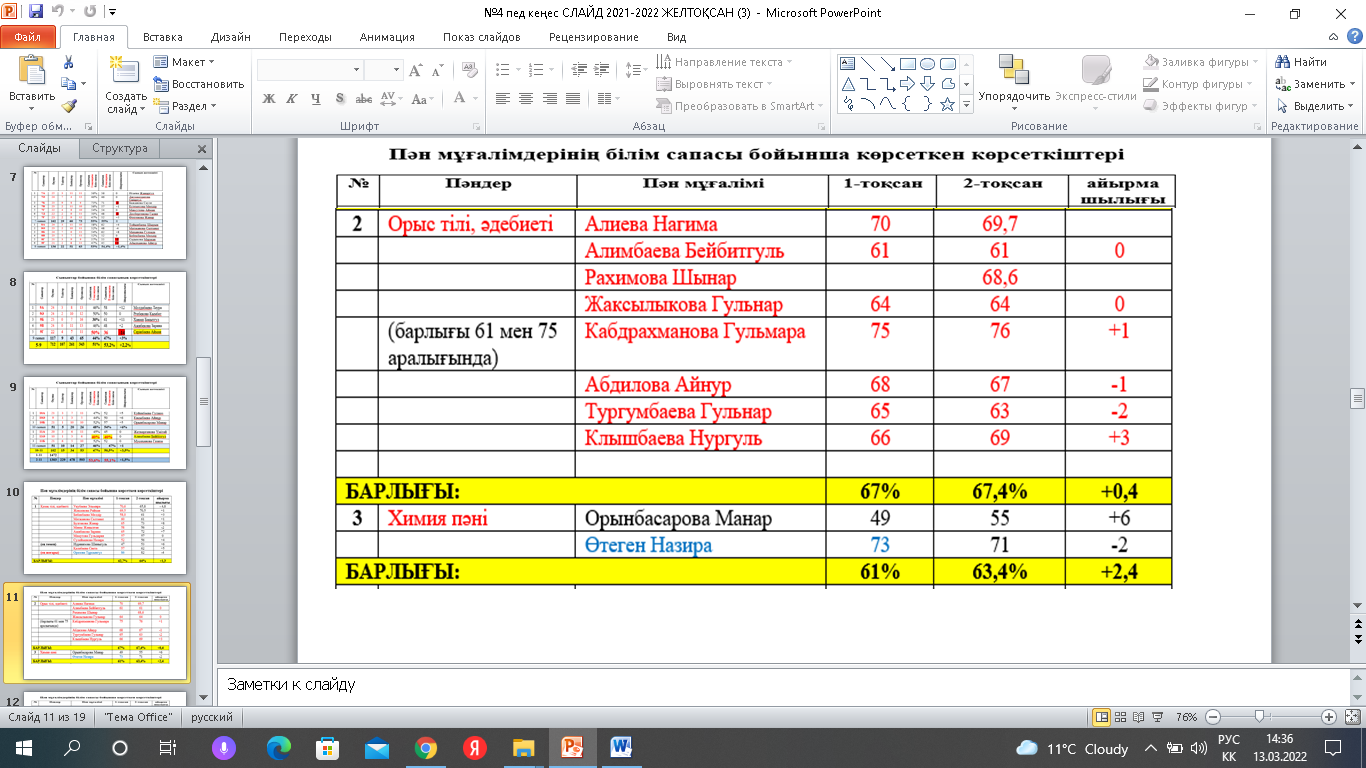Click the Save icon in quick access toolbar
The image size is (1366, 768).
(36, 13)
